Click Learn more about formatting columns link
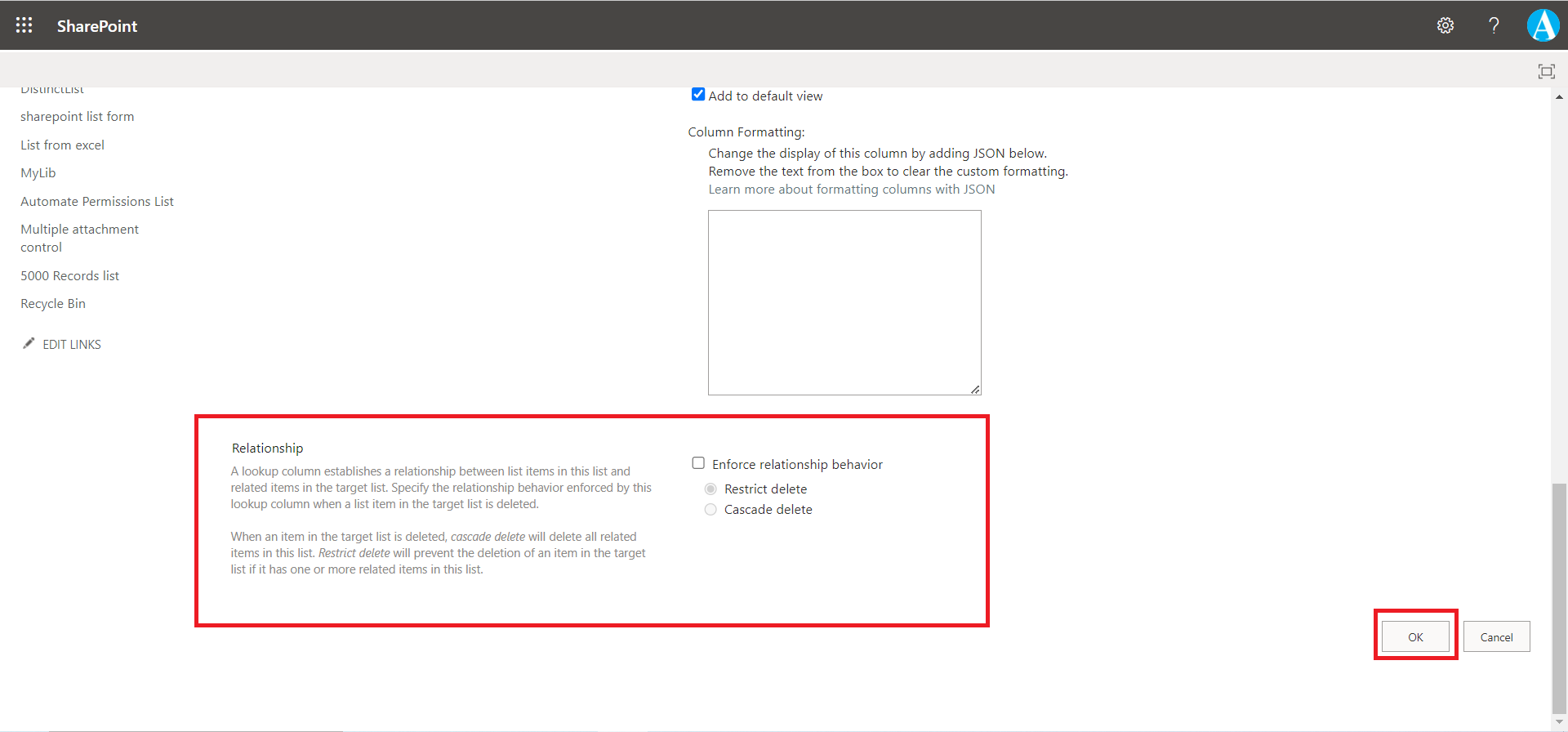1568x732 pixels. pos(851,190)
